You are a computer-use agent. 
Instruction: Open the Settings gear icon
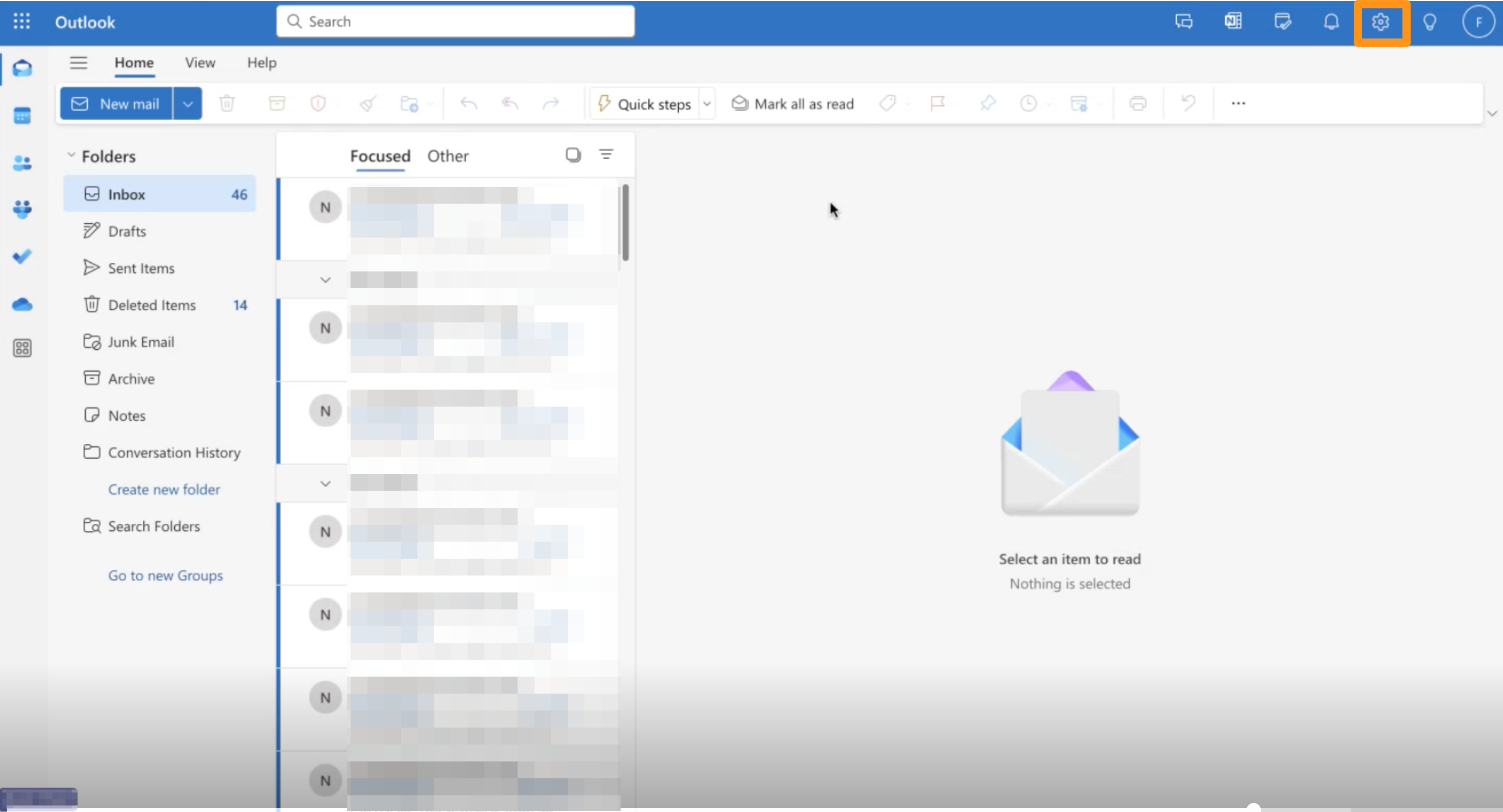1381,22
